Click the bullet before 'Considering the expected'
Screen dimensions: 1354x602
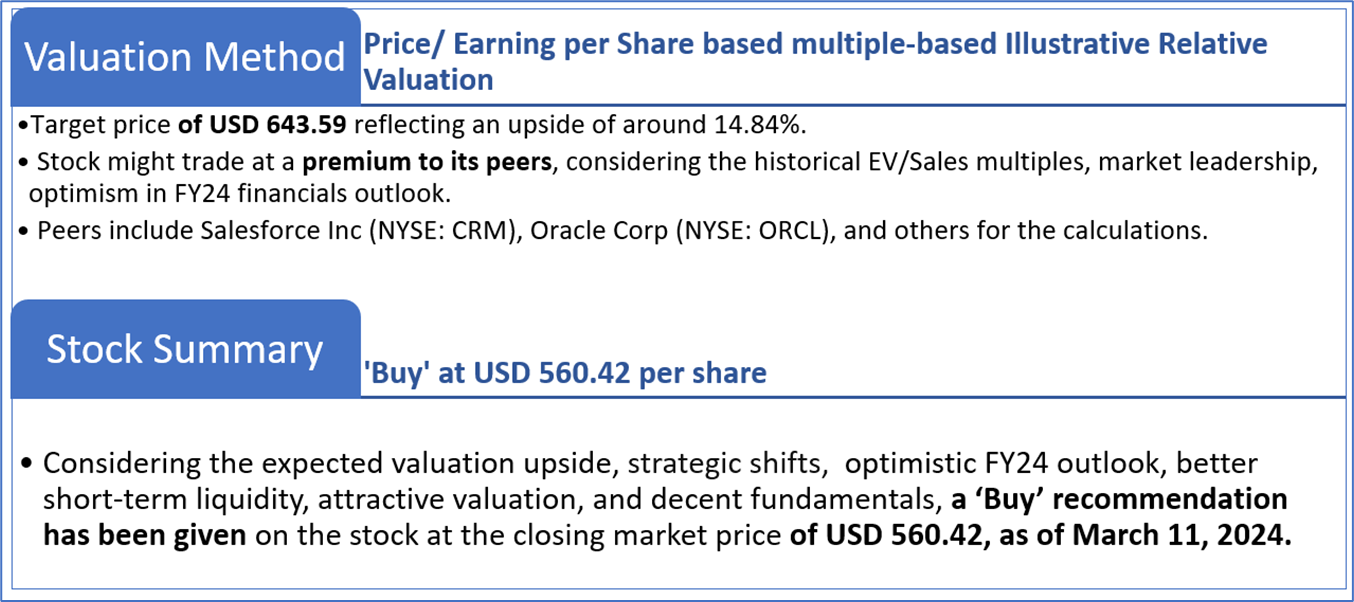tap(27, 465)
